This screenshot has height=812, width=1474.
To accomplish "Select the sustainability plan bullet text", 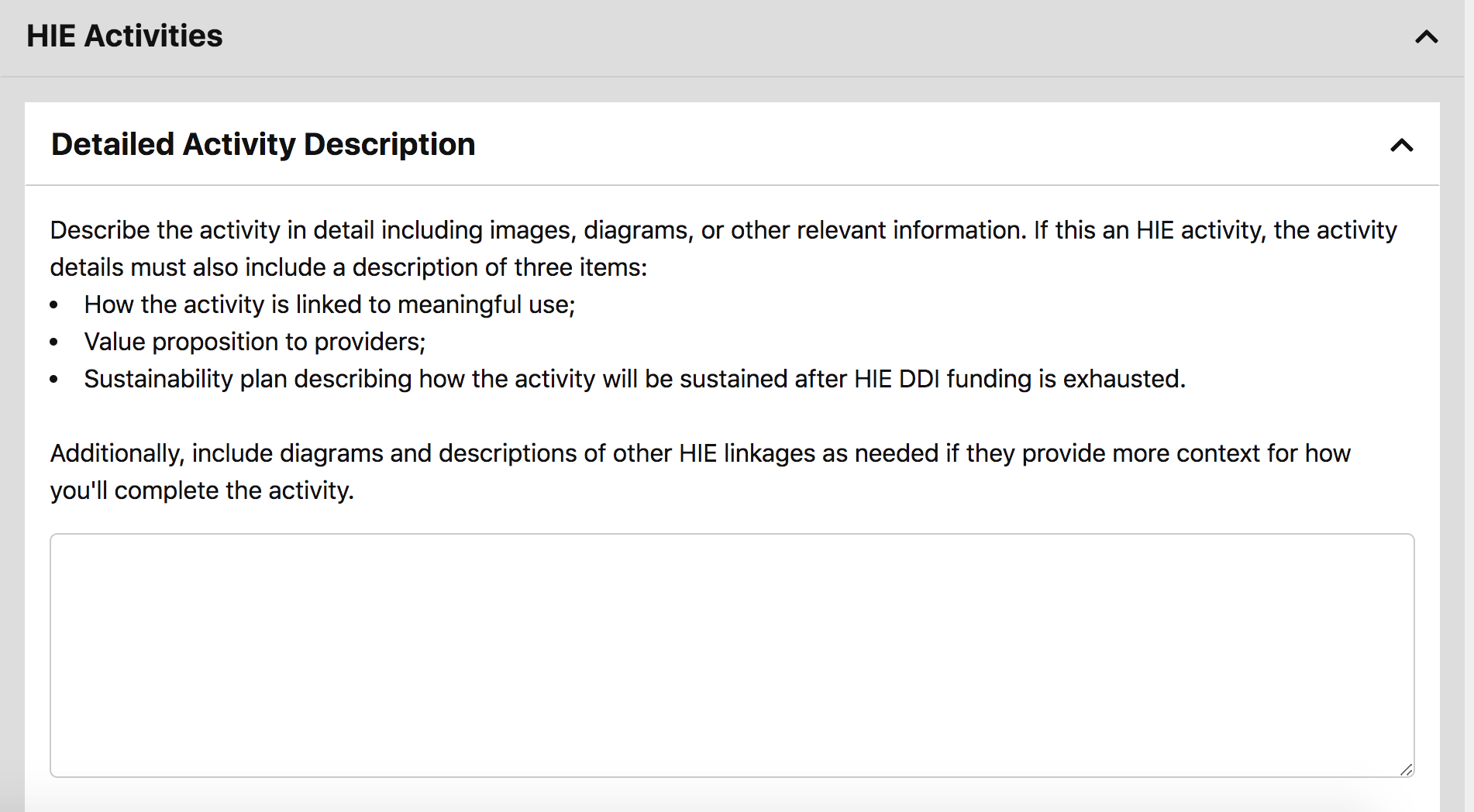I will point(634,379).
